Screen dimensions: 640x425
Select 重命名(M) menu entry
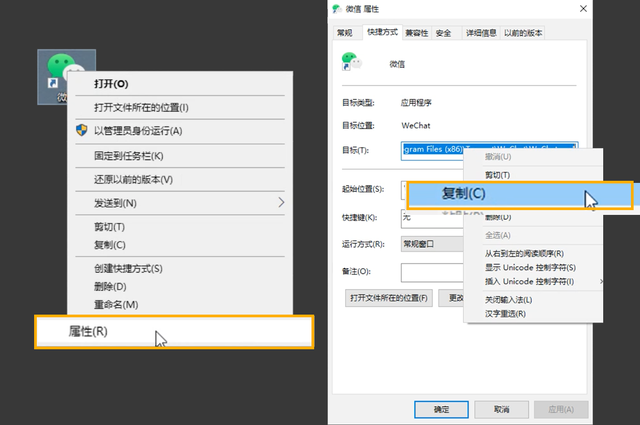[x=180, y=304]
